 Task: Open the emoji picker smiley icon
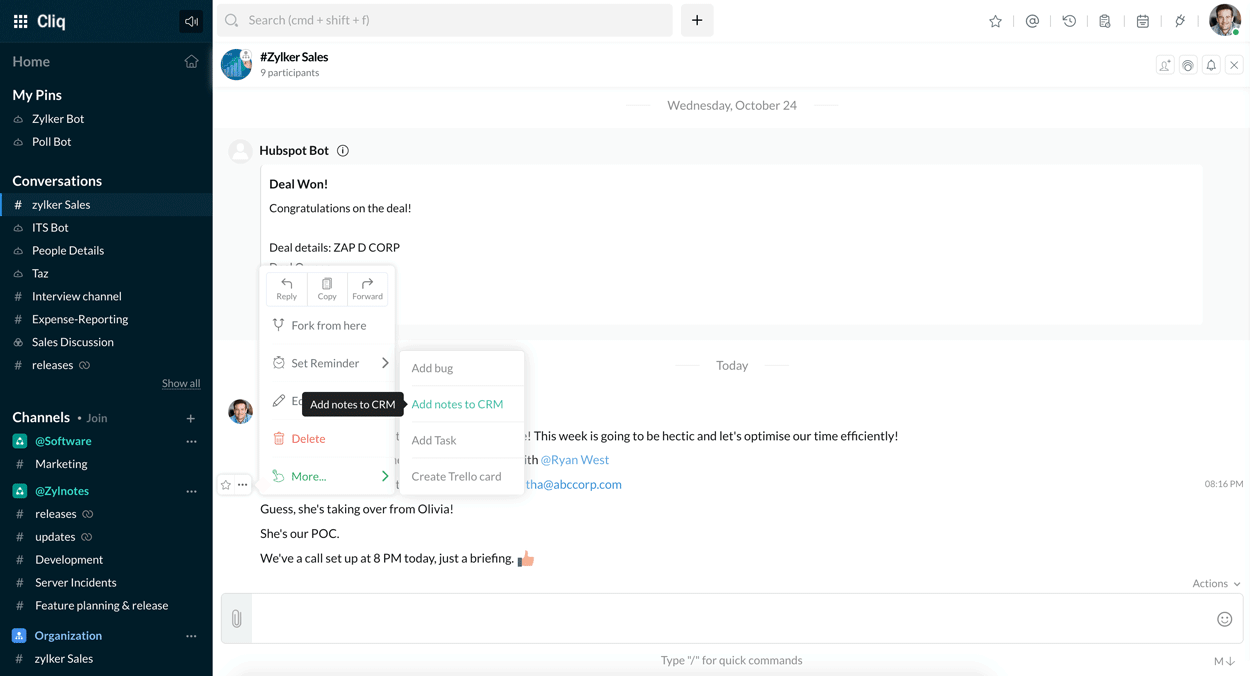coord(1224,619)
